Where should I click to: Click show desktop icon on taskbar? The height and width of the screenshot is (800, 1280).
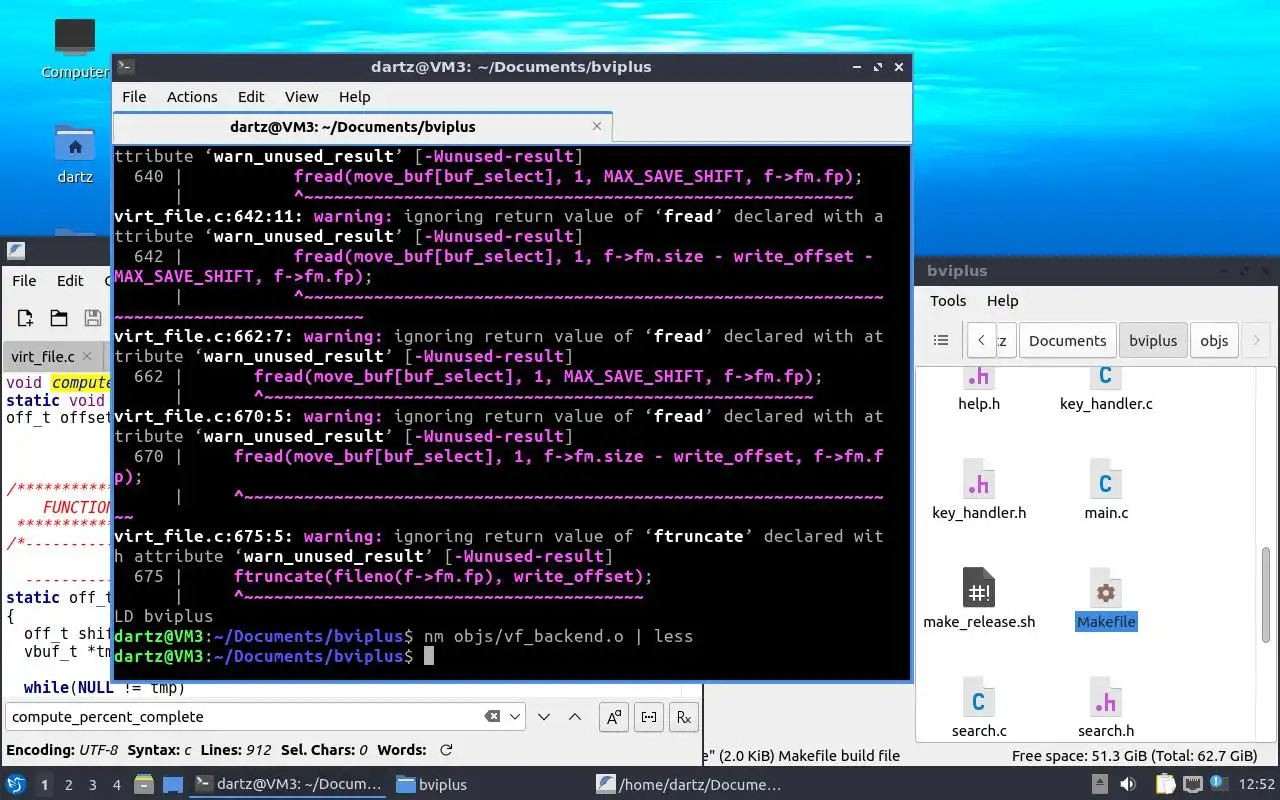172,785
